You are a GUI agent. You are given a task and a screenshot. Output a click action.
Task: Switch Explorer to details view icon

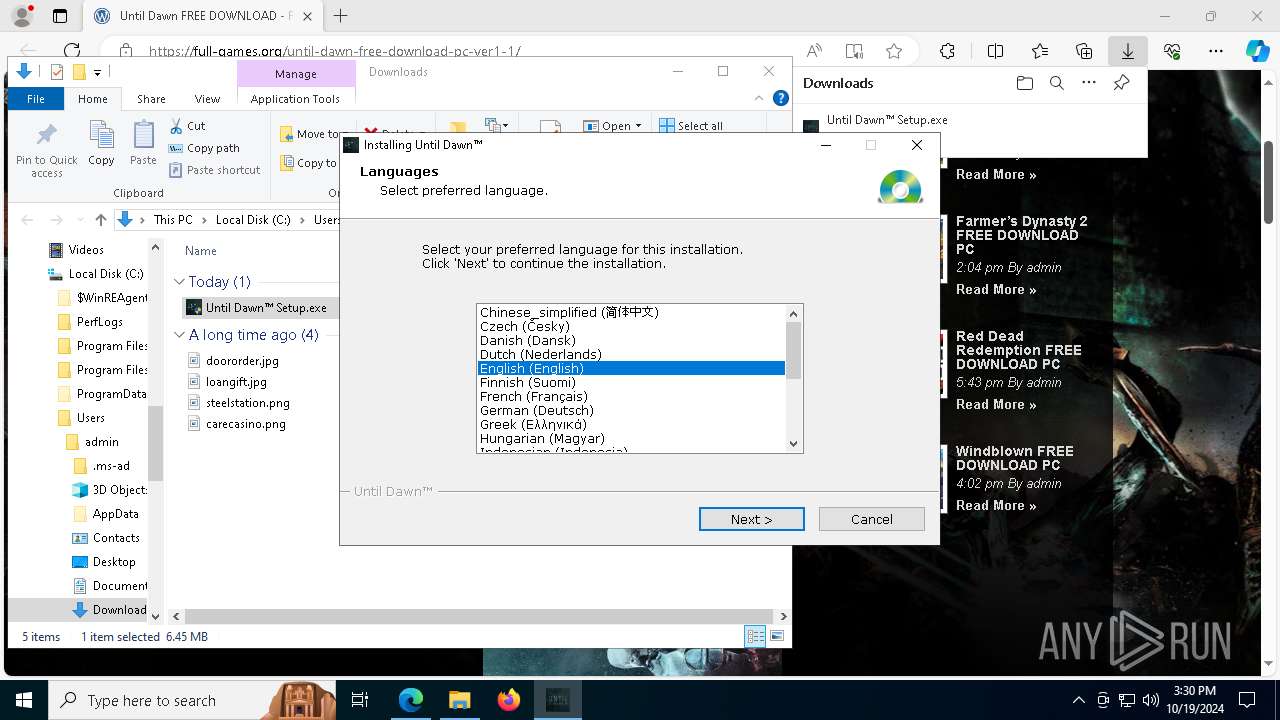click(755, 636)
